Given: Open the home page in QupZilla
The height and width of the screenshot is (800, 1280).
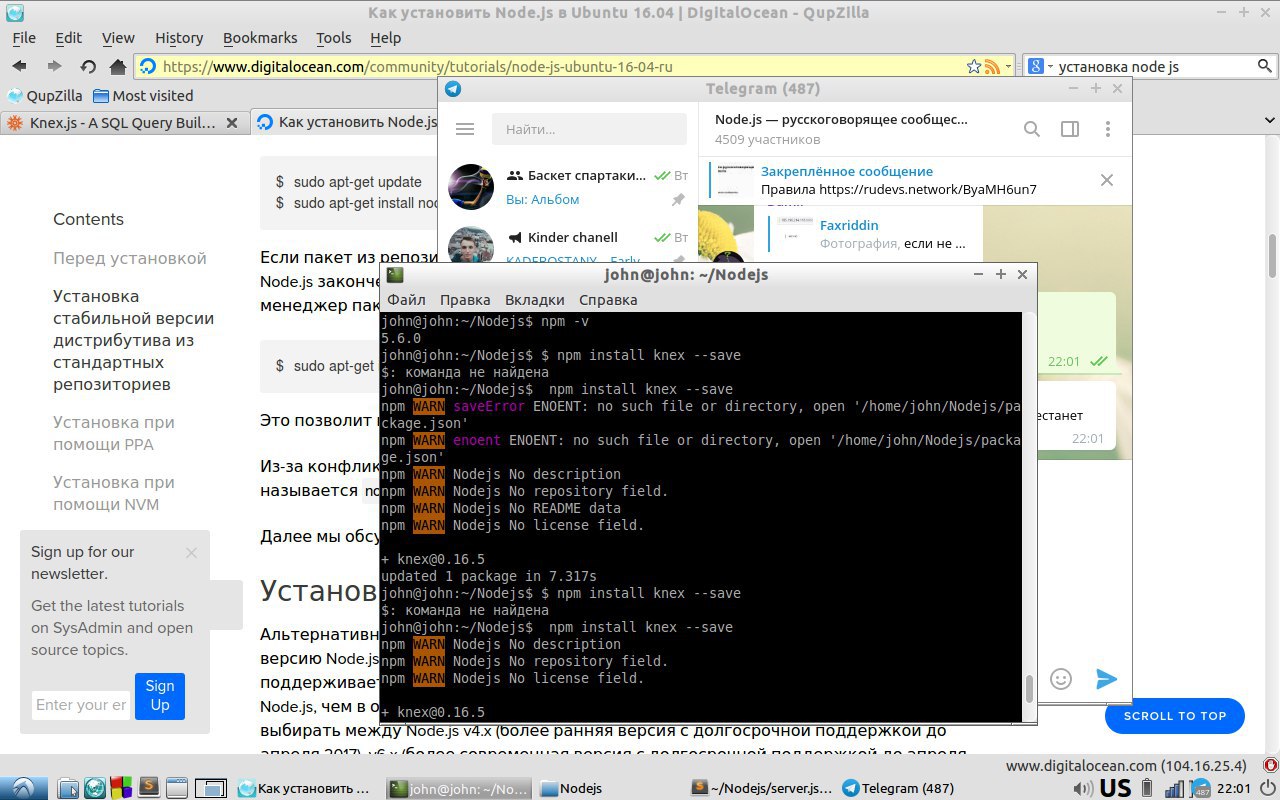Looking at the screenshot, I should 118,66.
